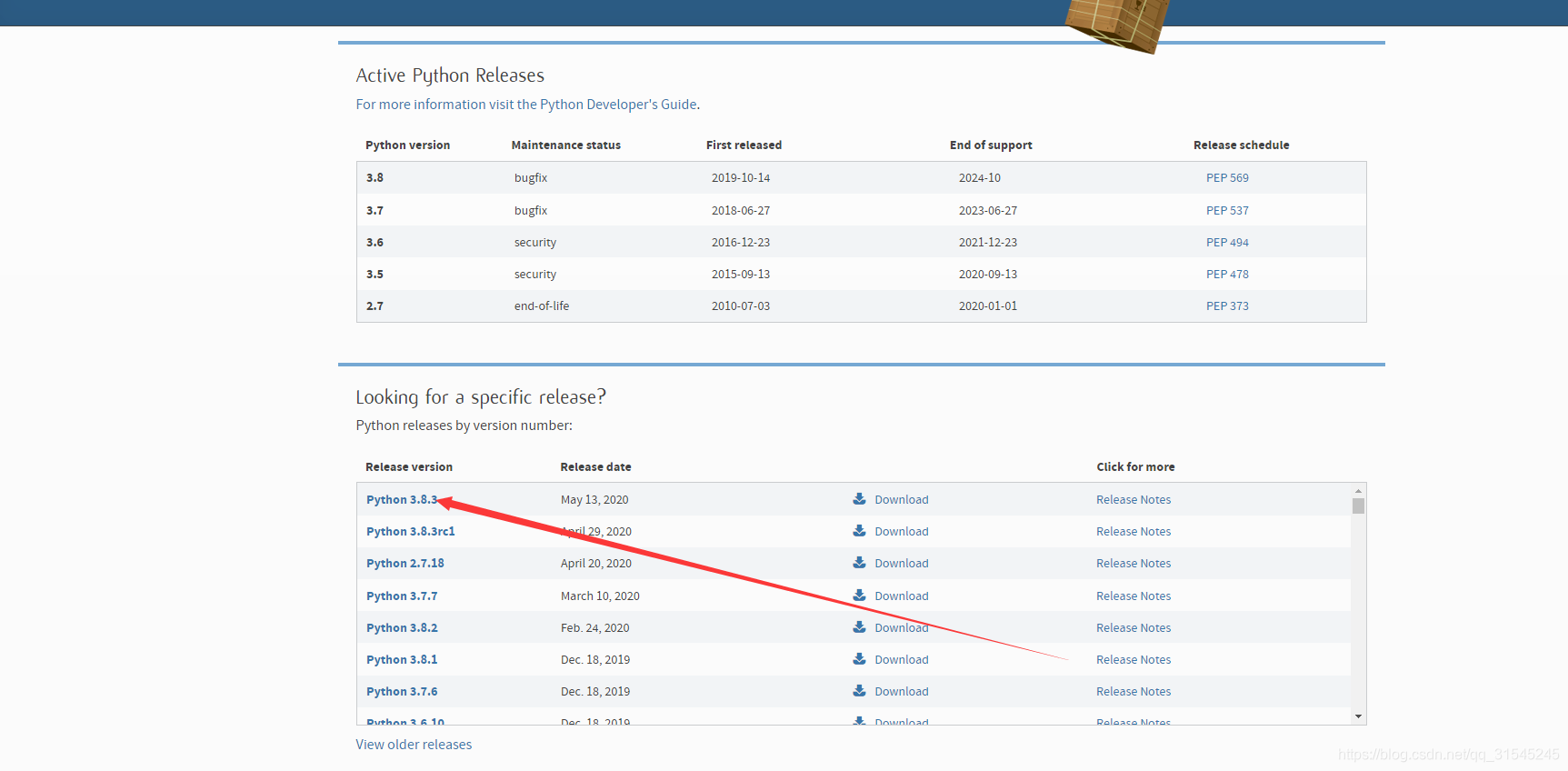Select the March 10, 2020 release date

click(600, 596)
